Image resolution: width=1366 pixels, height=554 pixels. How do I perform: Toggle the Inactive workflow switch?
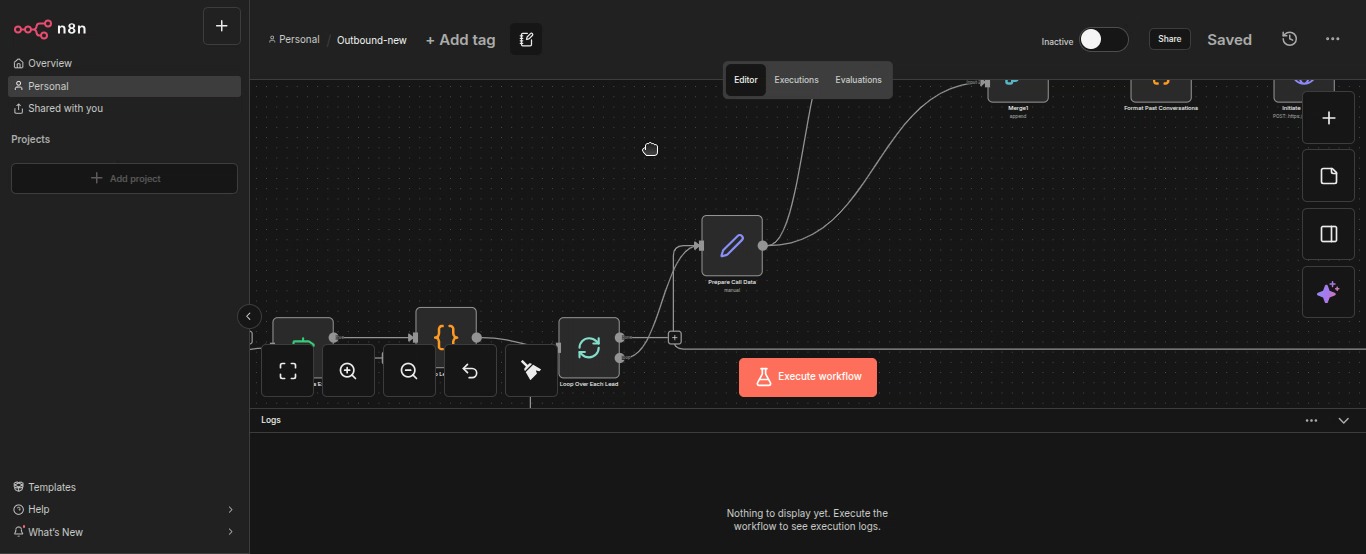coord(1104,39)
